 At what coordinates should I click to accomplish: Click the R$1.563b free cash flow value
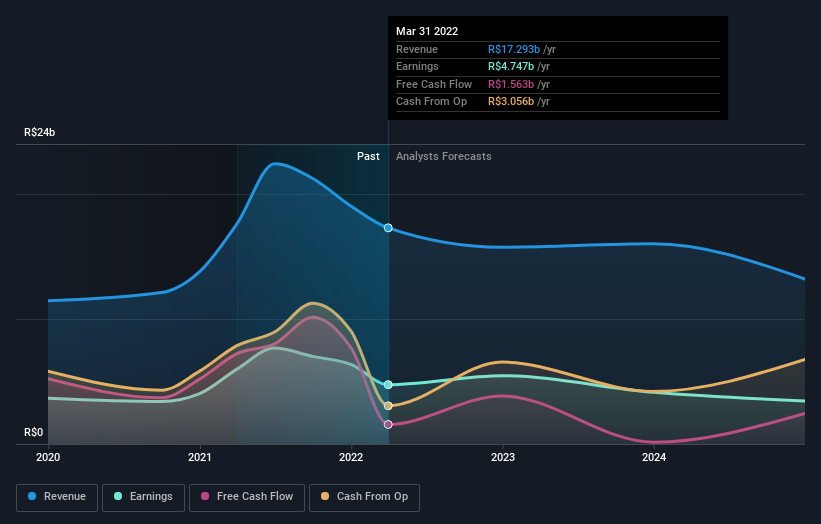point(511,84)
